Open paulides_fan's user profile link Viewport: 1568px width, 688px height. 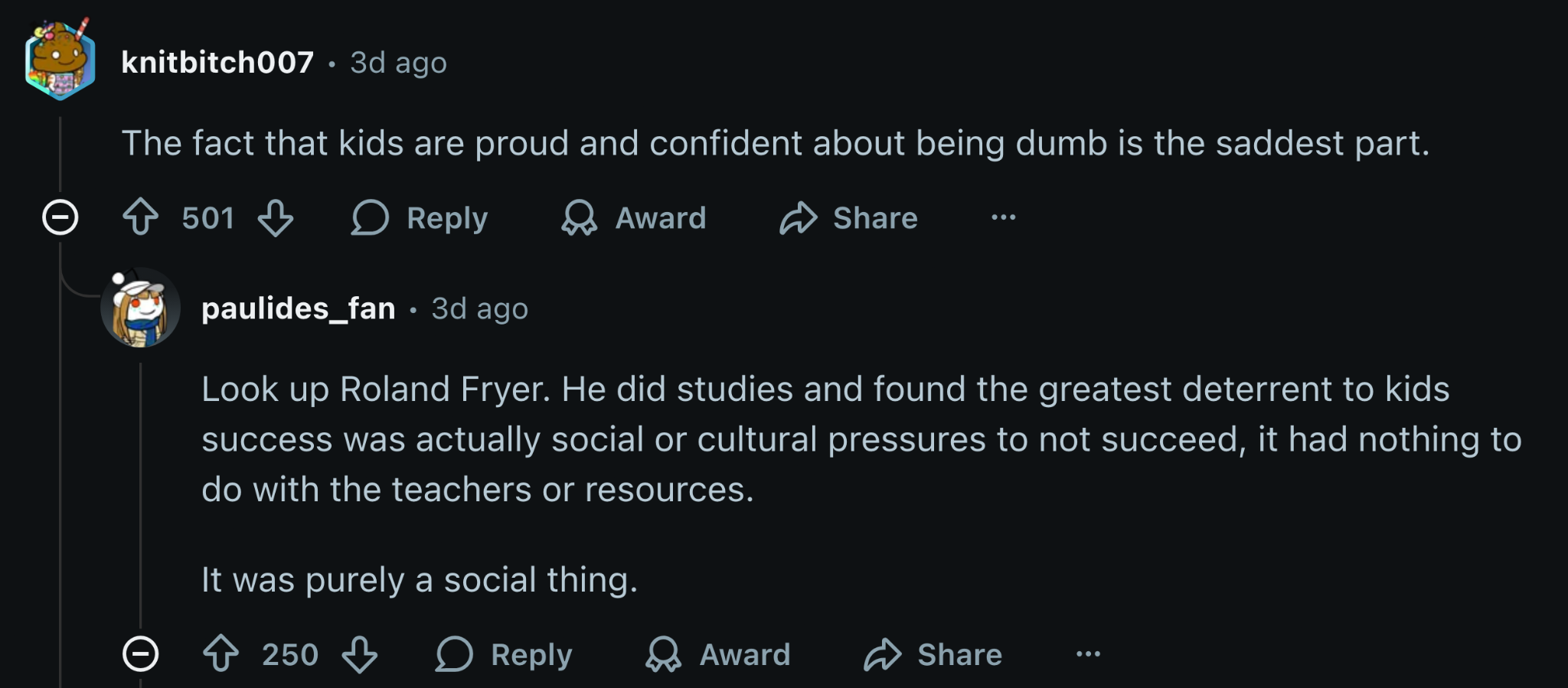(298, 308)
